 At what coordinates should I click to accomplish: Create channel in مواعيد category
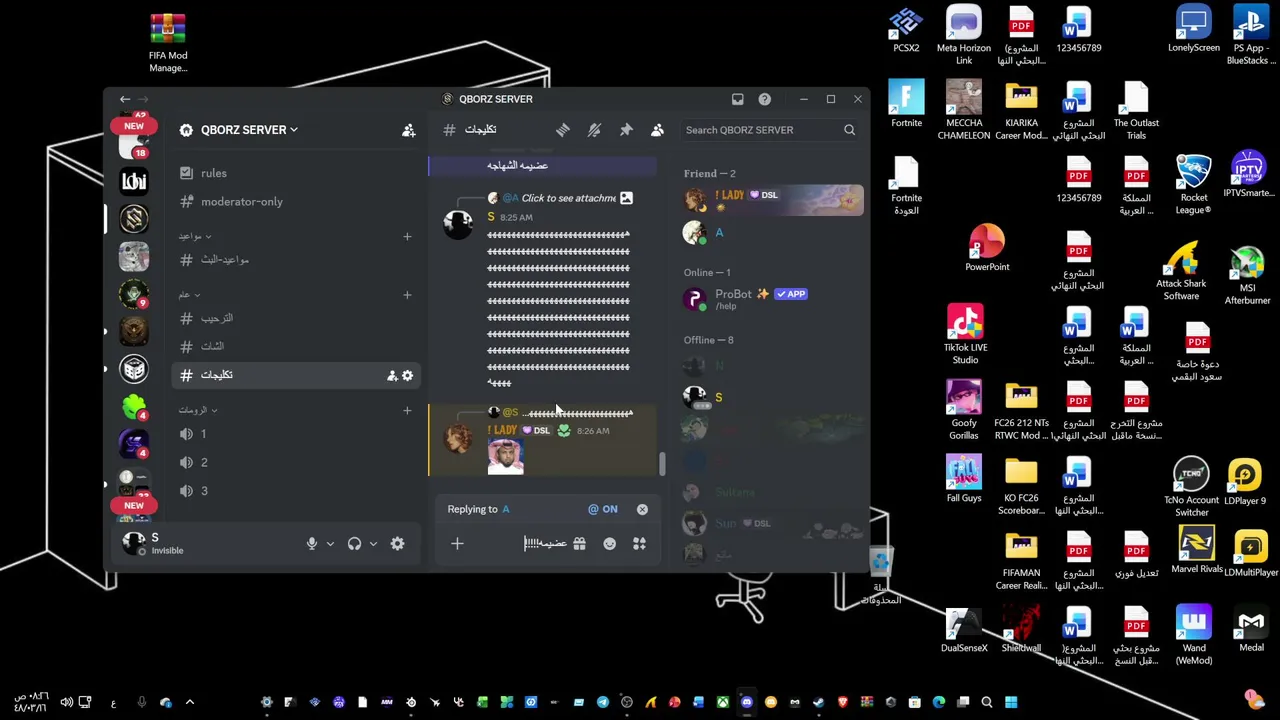407,236
